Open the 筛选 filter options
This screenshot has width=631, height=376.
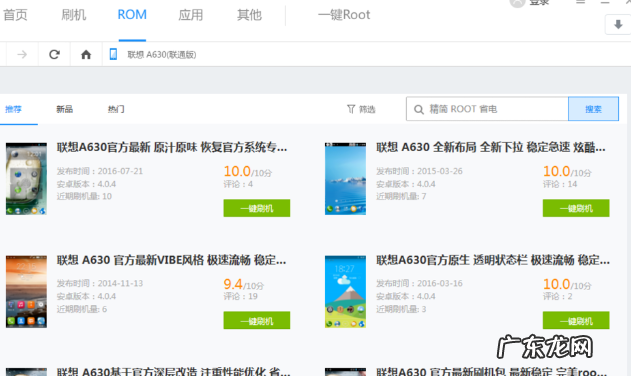tap(361, 109)
